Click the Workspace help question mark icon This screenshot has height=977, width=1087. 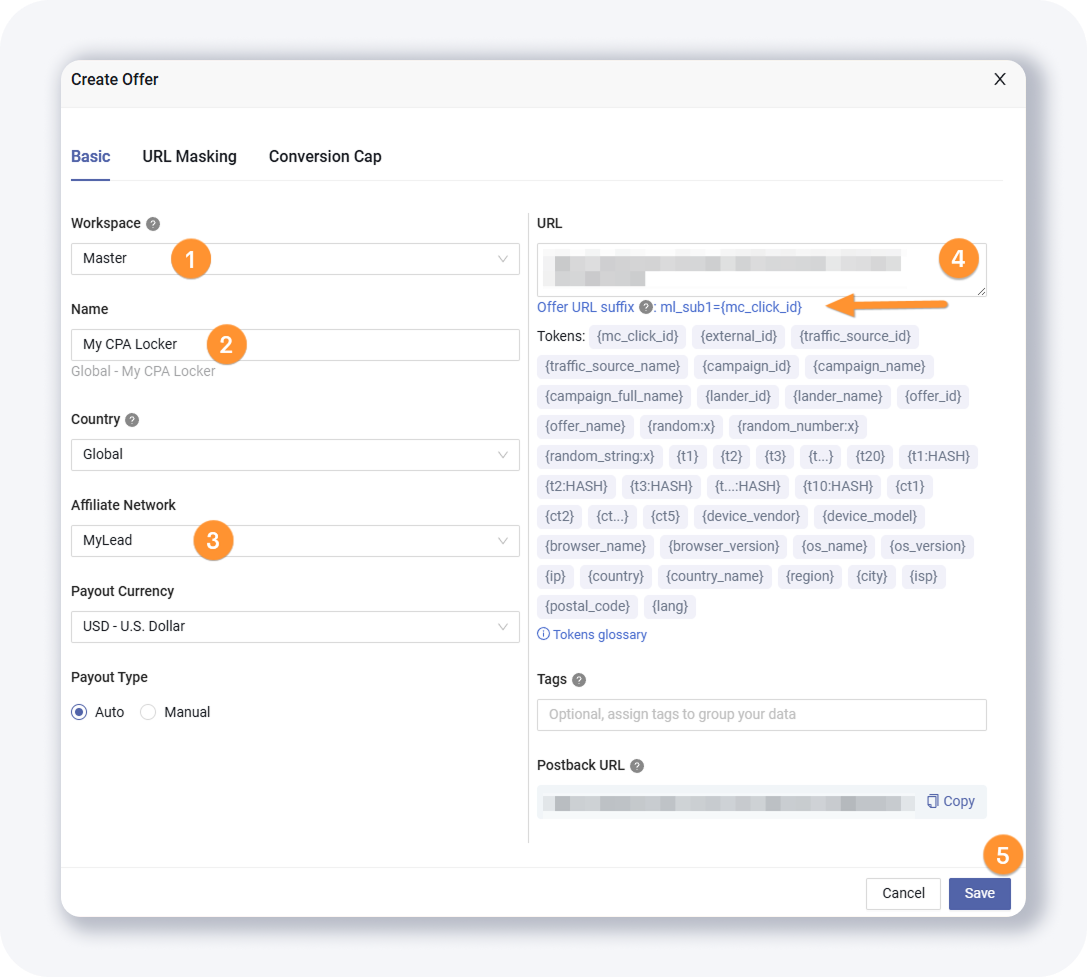pos(153,224)
